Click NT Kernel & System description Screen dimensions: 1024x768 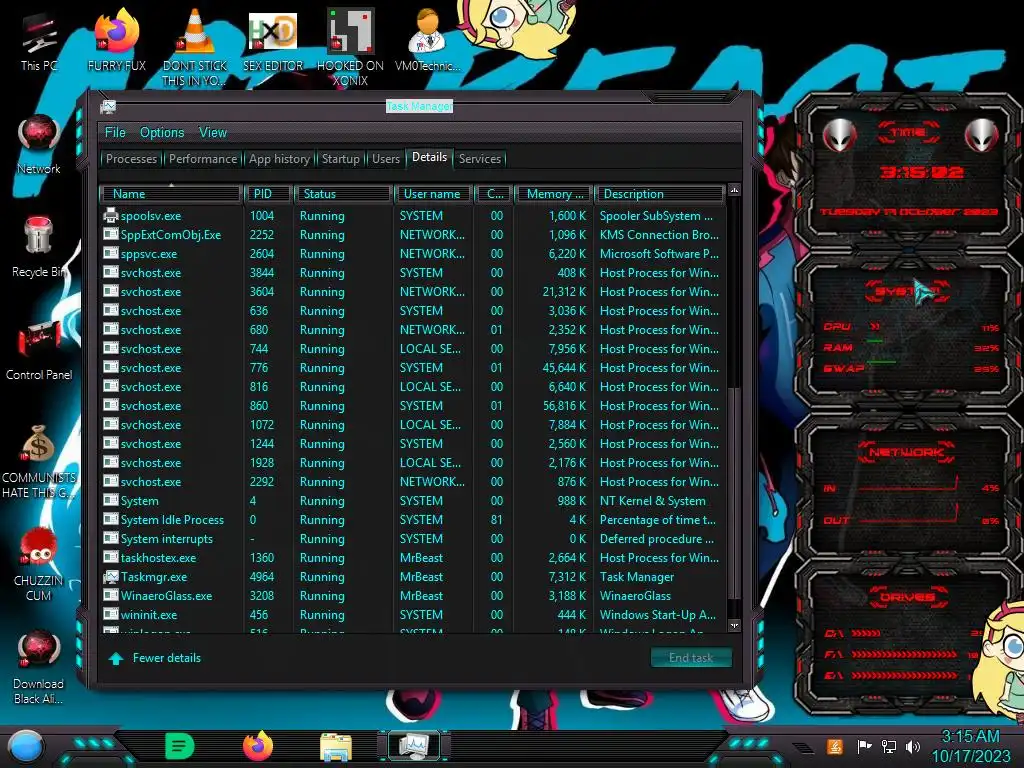click(652, 501)
